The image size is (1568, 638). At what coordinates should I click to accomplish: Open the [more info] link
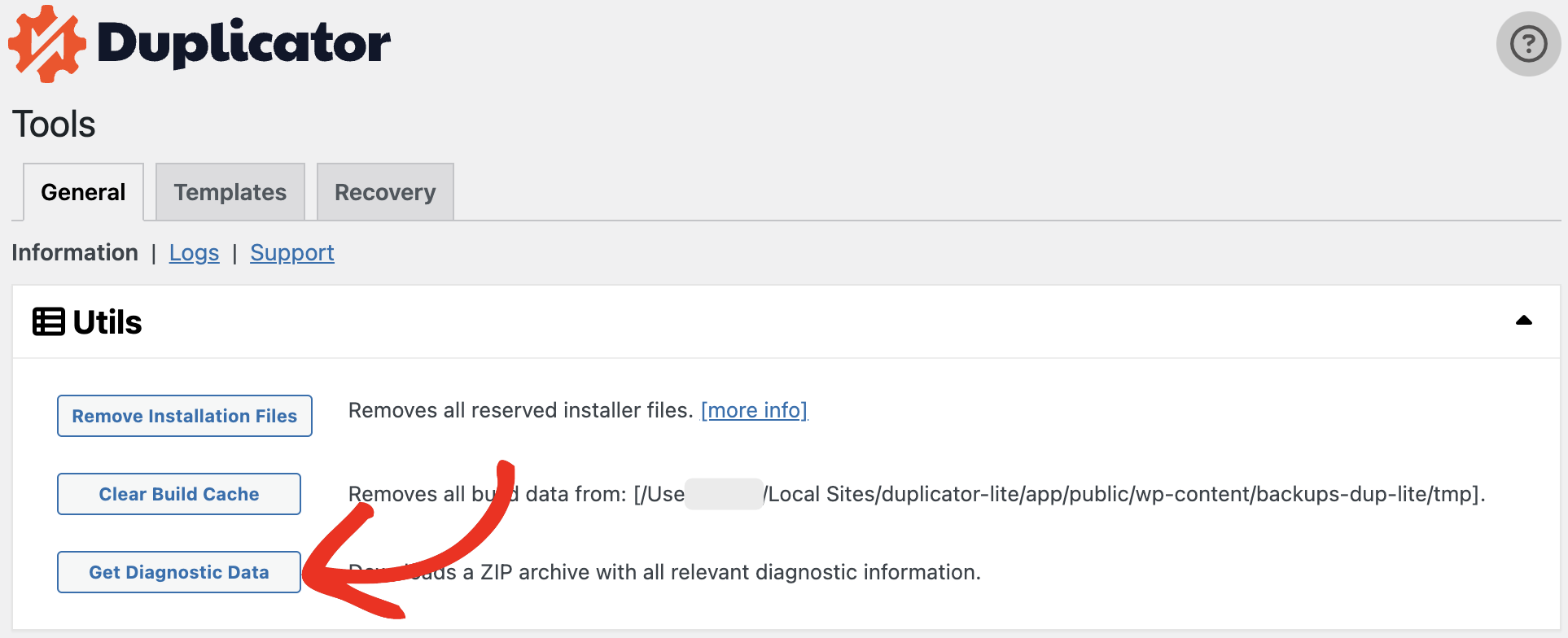754,410
